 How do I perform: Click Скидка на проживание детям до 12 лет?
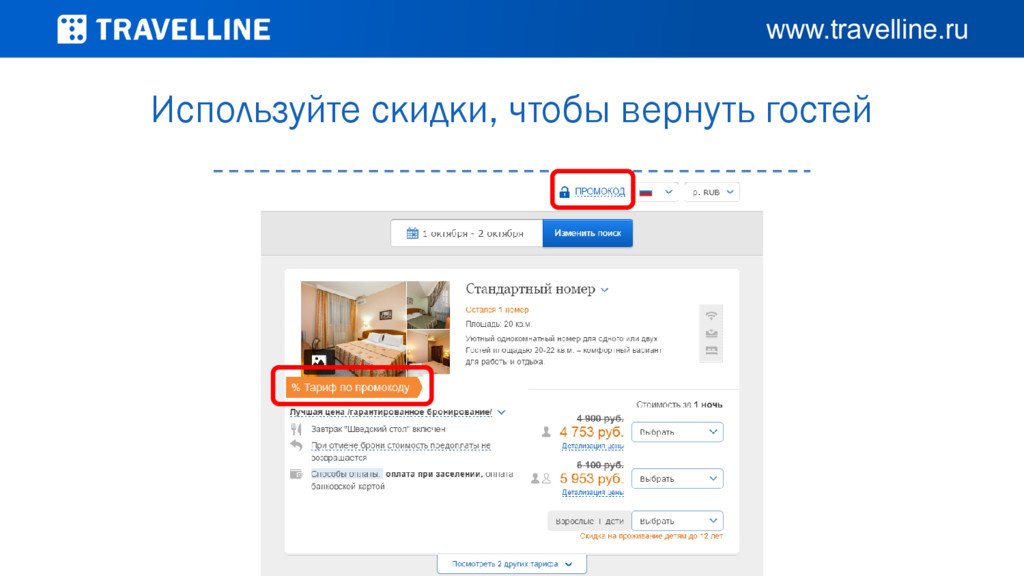coord(651,536)
